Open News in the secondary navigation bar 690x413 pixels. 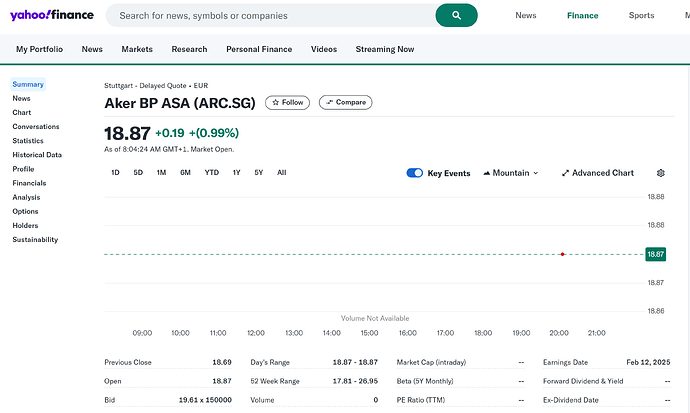pyautogui.click(x=92, y=49)
